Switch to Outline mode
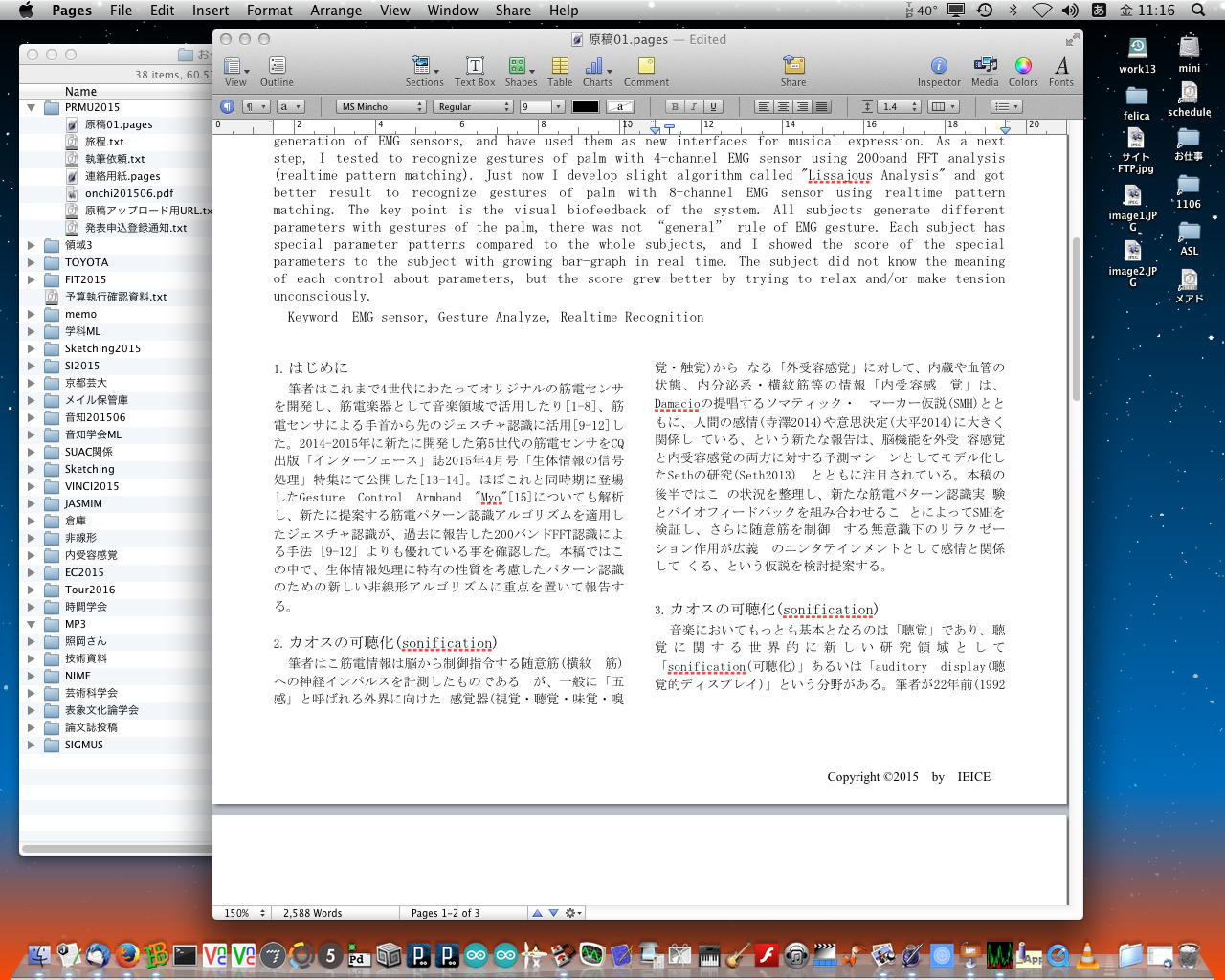Image resolution: width=1225 pixels, height=980 pixels. [x=277, y=71]
